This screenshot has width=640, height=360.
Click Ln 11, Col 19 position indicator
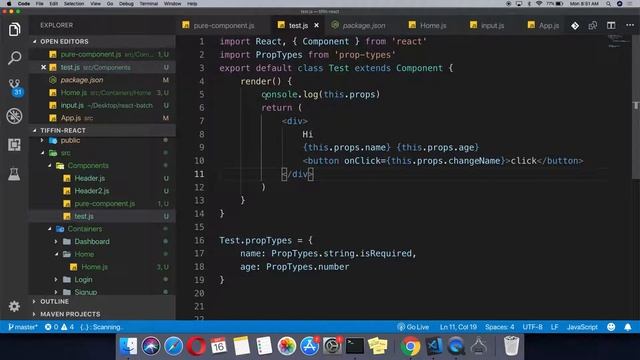(458, 327)
